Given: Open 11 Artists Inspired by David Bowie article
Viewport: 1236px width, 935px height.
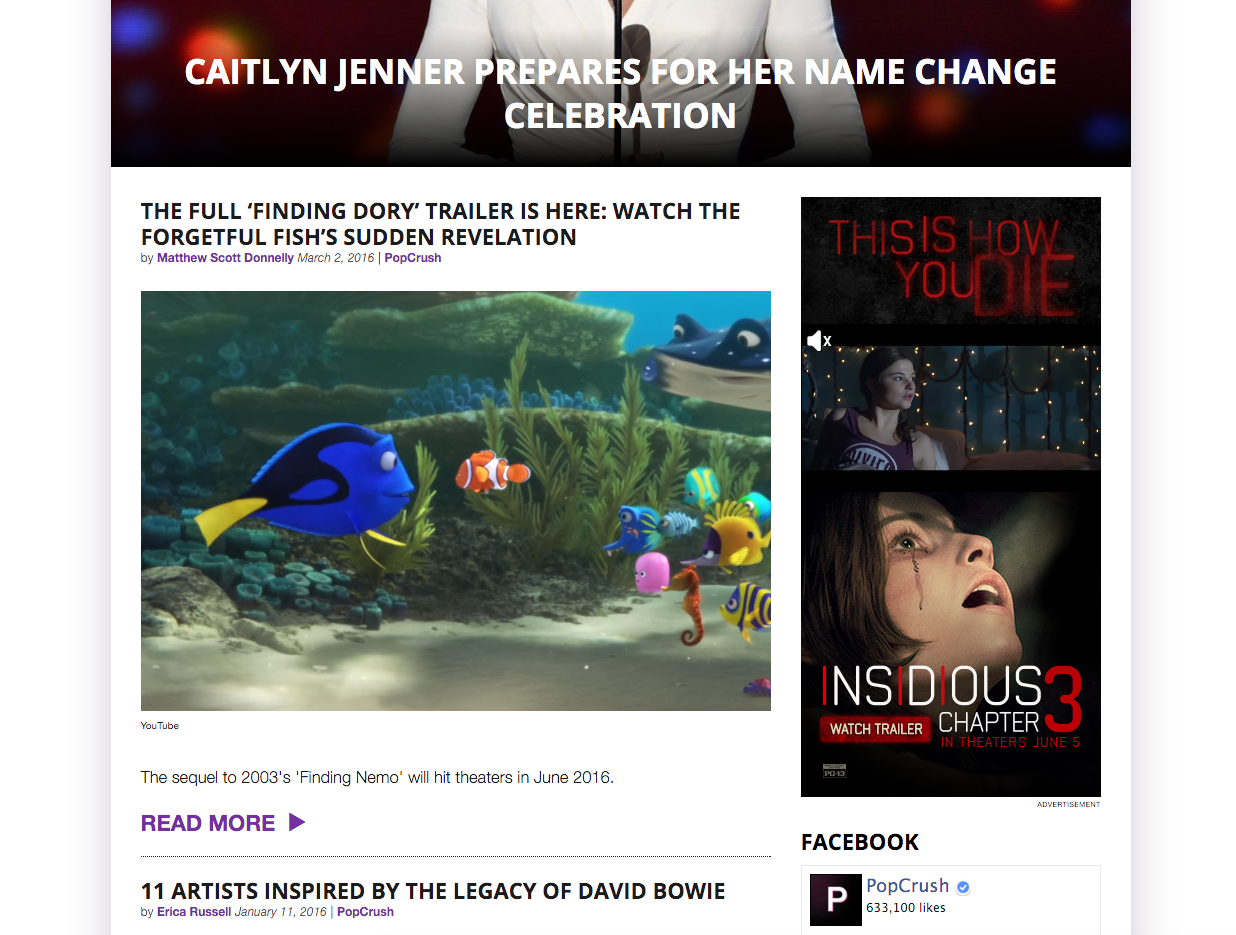Looking at the screenshot, I should tap(433, 891).
